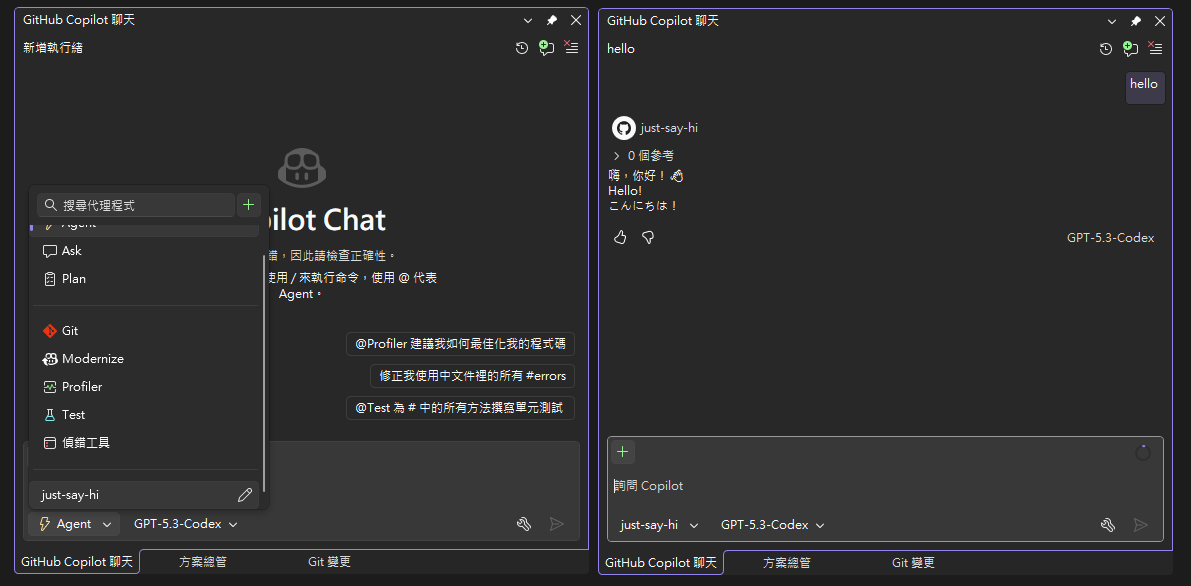Edit just-say-hi agent with pencil icon
This screenshot has height=586, width=1191.
tap(245, 495)
